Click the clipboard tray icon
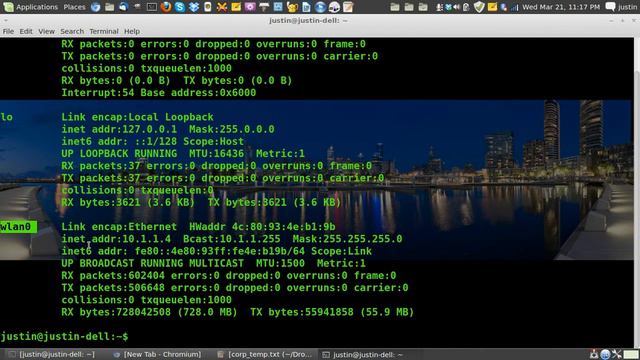Screen dimensions: 640x360 tap(466, 7)
